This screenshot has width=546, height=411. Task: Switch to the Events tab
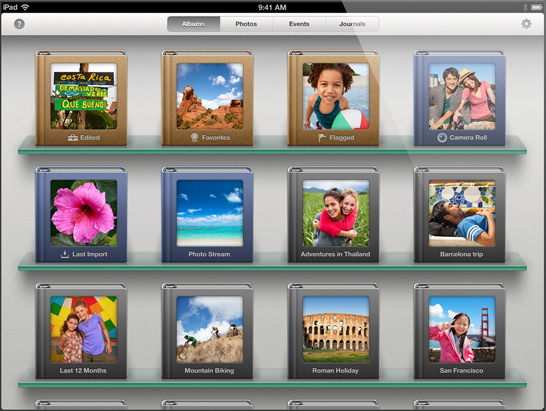click(299, 24)
